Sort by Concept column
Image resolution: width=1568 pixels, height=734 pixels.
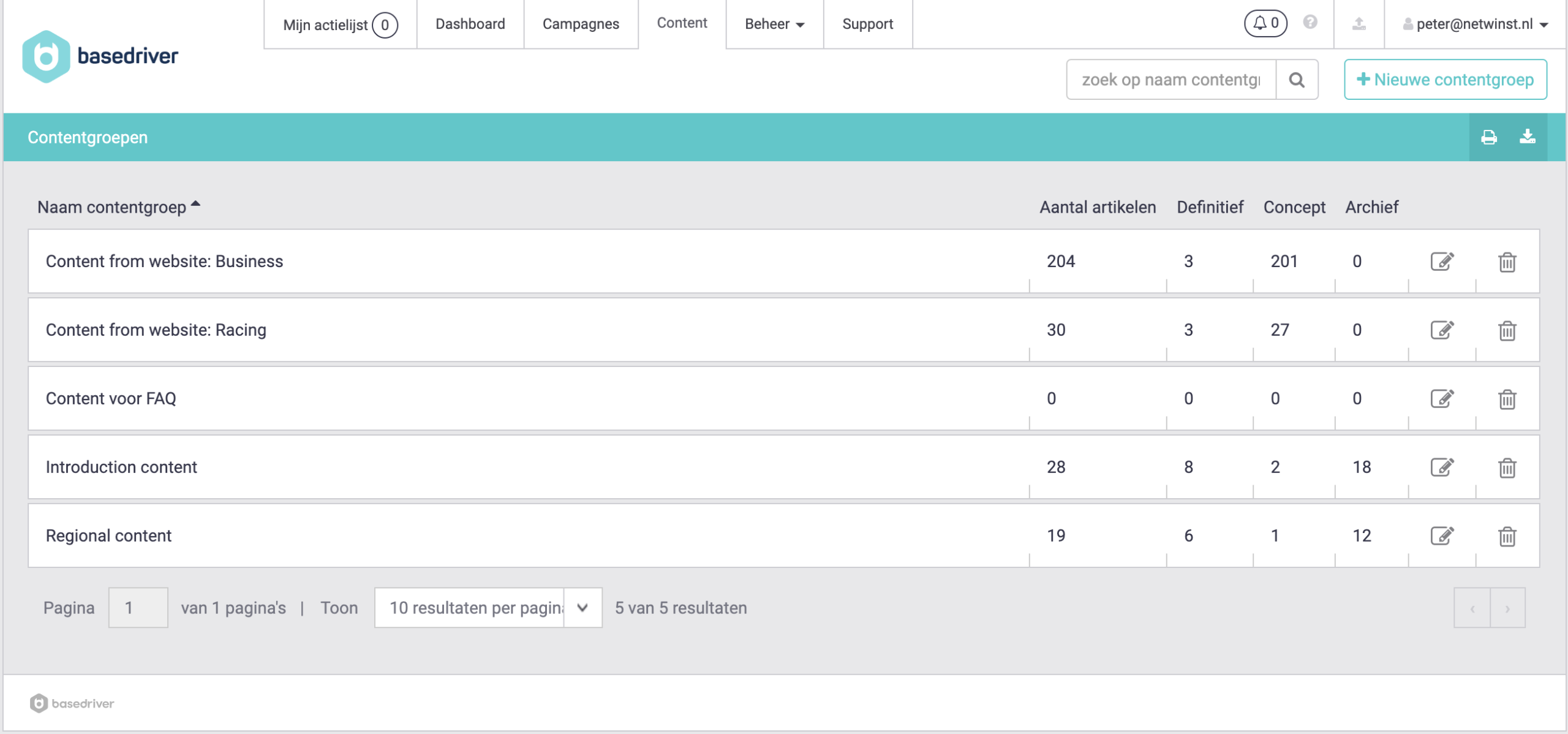(x=1294, y=207)
